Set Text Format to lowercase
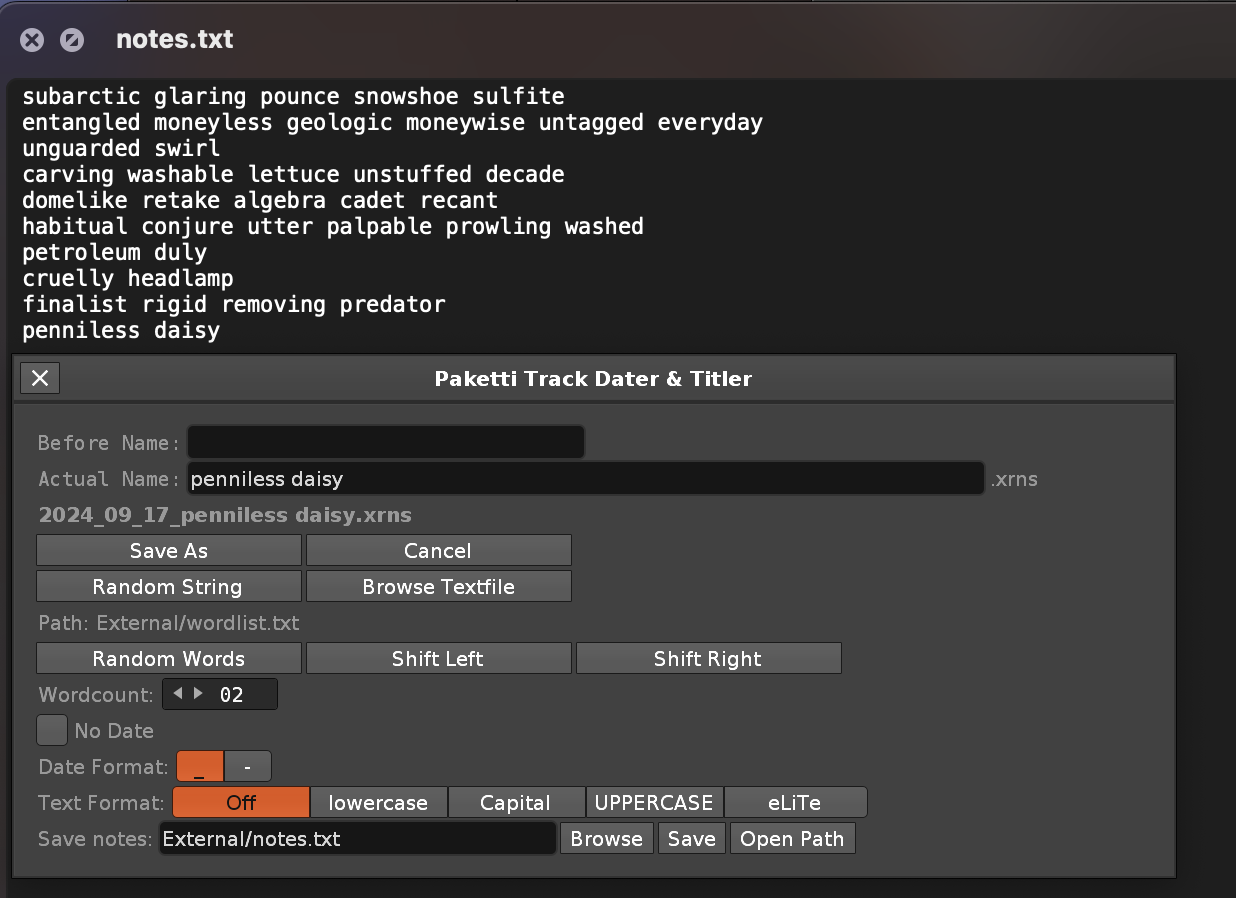This screenshot has height=898, width=1236. pyautogui.click(x=378, y=803)
